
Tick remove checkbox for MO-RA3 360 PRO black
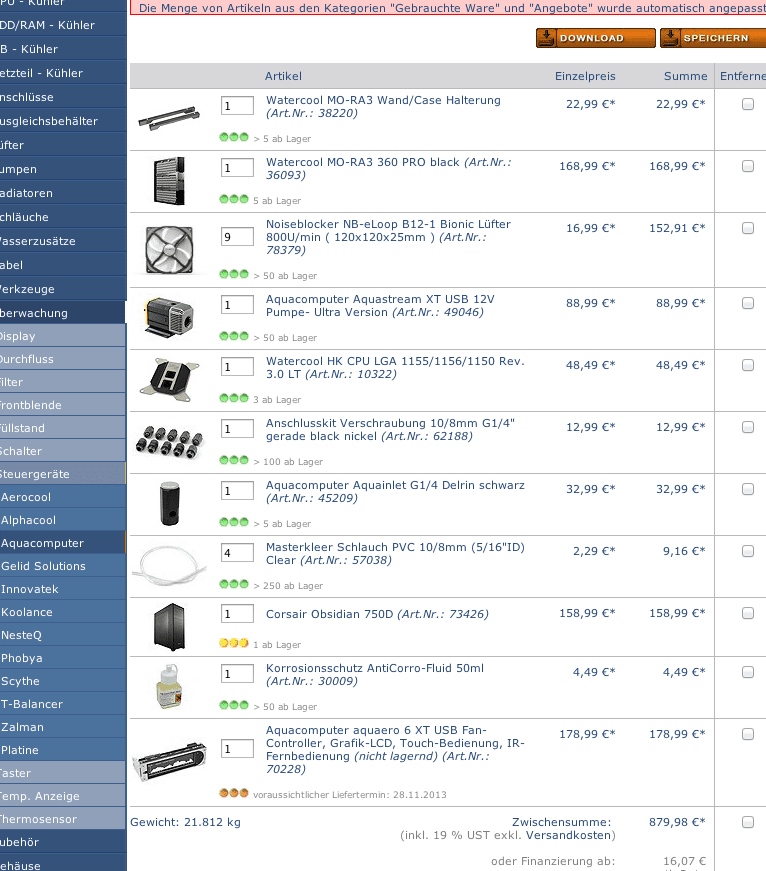[x=748, y=166]
